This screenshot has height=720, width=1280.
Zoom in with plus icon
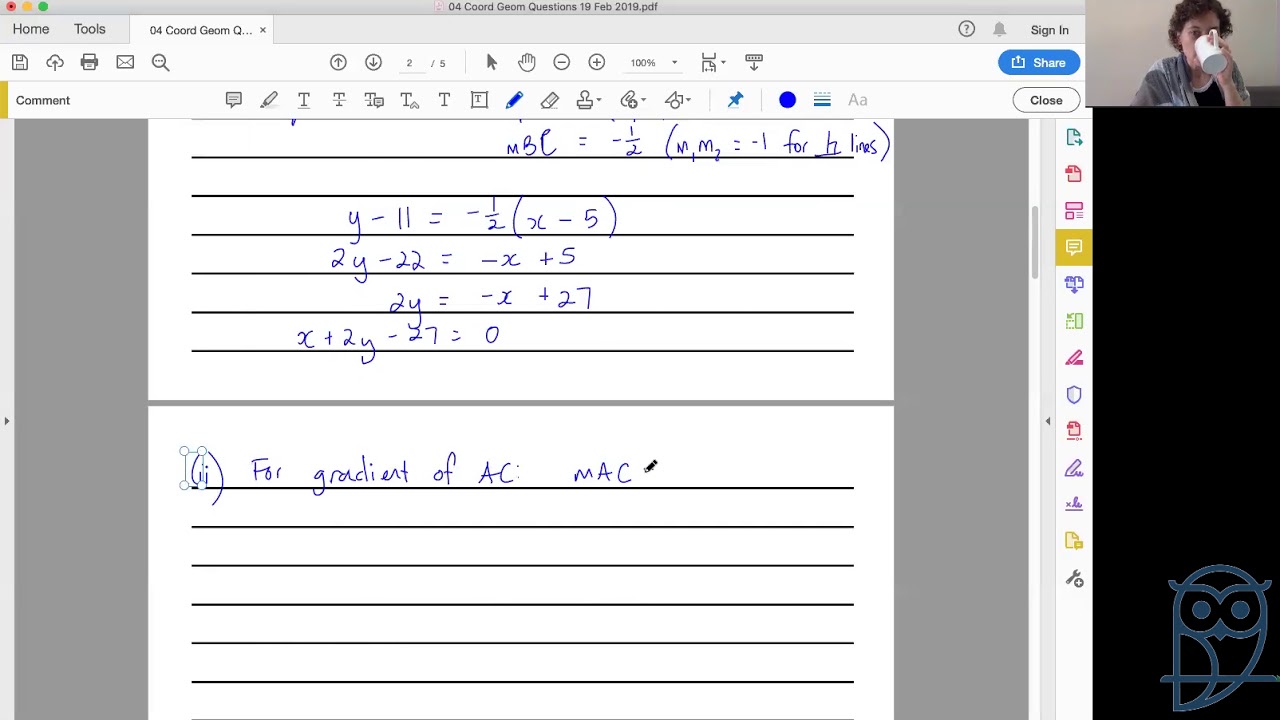click(x=597, y=63)
